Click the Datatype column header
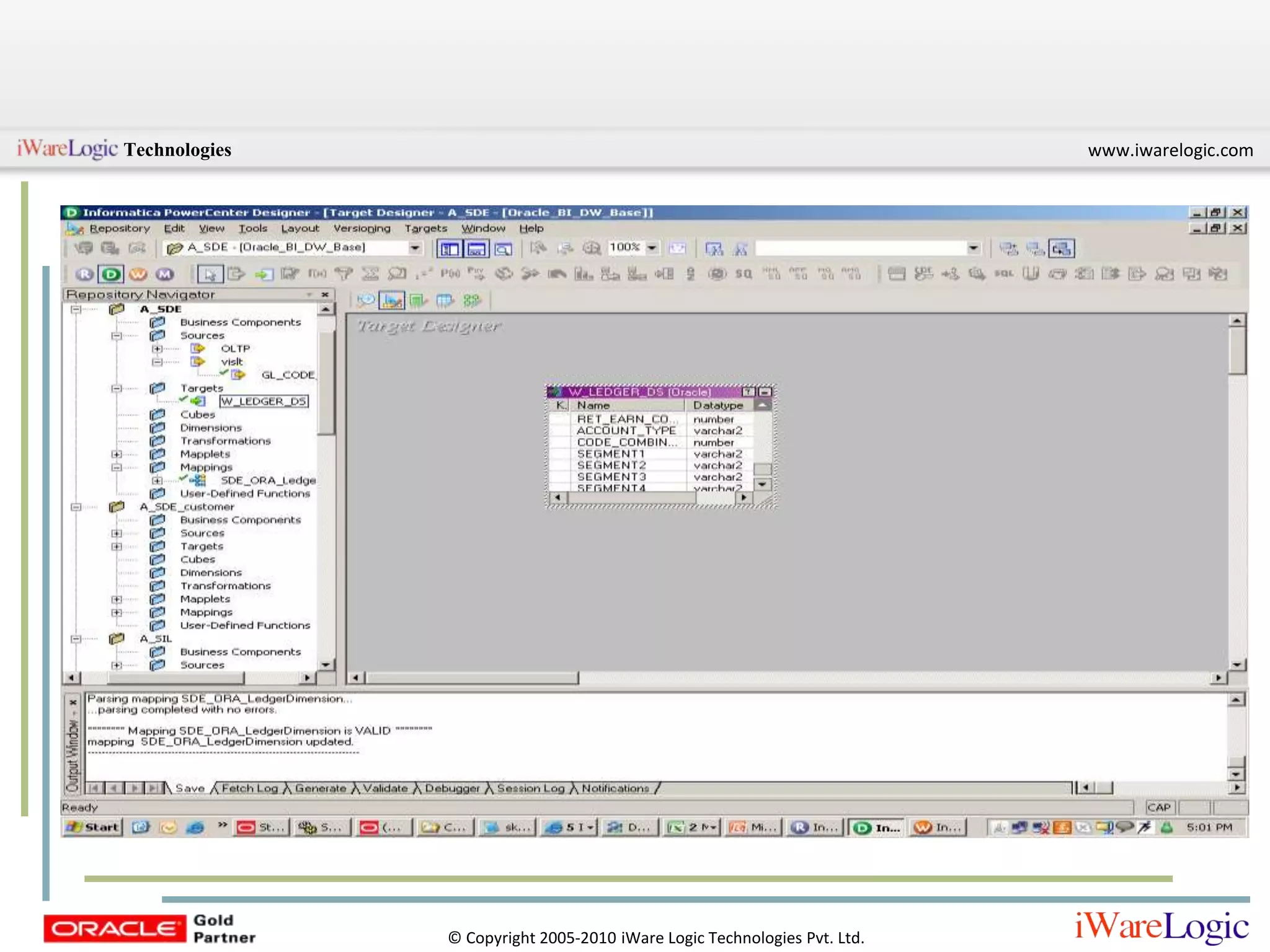The image size is (1270, 952). point(719,405)
